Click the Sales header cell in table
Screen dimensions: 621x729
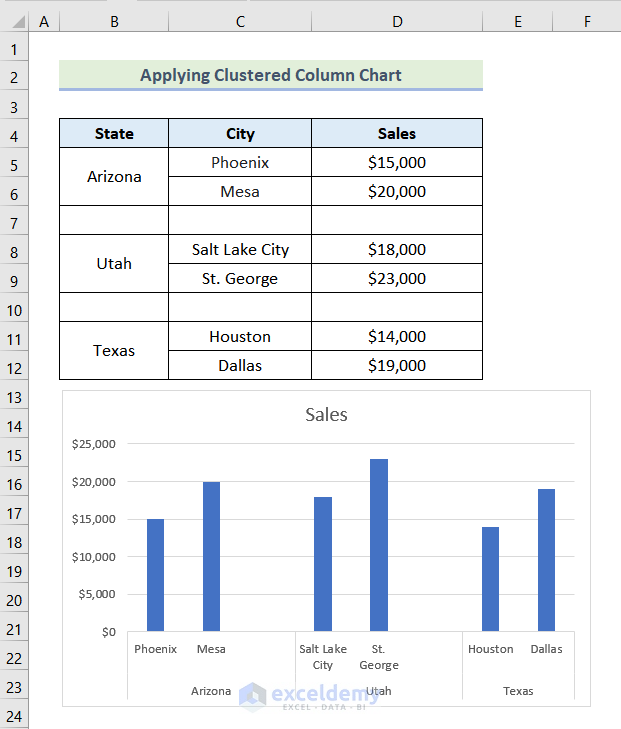[x=397, y=134]
